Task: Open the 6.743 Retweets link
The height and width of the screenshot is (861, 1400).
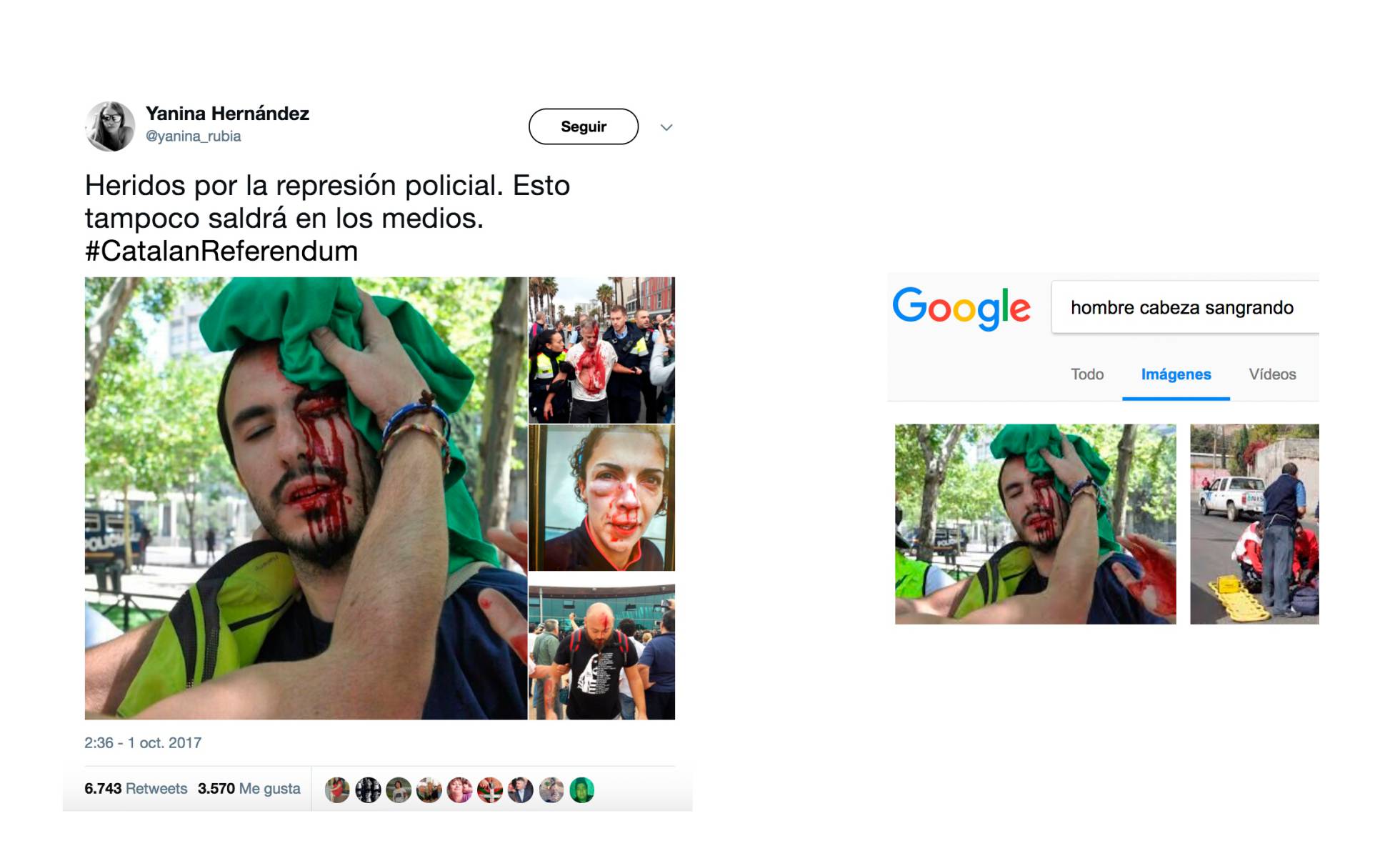Action: [136, 789]
